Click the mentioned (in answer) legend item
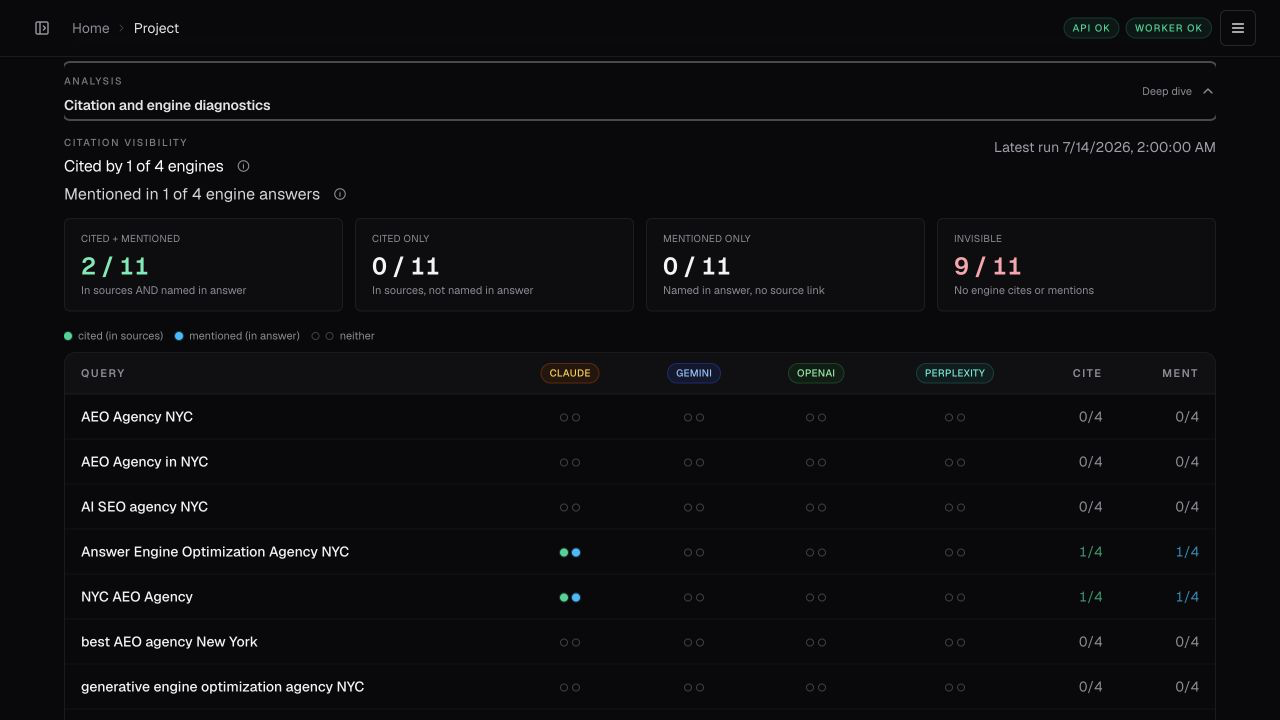Viewport: 1280px width, 720px height. [237, 336]
